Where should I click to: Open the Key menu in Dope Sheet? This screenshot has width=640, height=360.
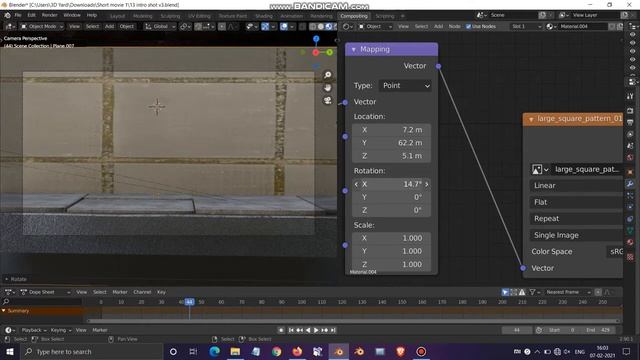(x=161, y=292)
